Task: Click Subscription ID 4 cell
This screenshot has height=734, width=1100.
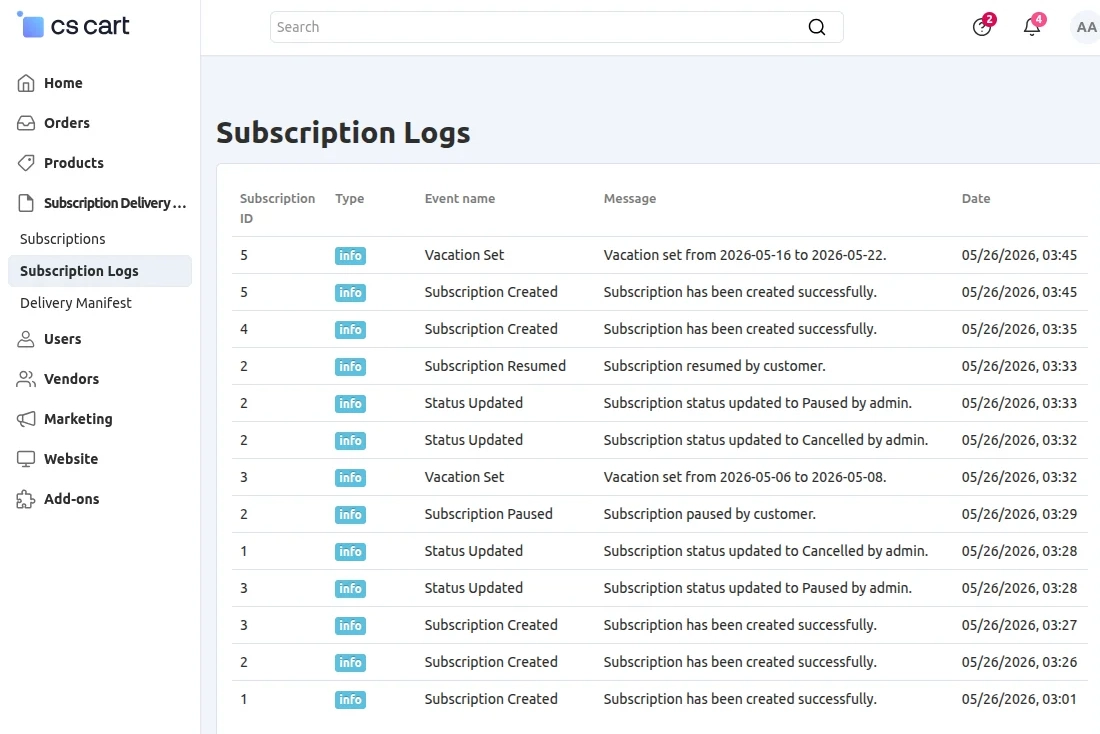Action: pyautogui.click(x=244, y=329)
